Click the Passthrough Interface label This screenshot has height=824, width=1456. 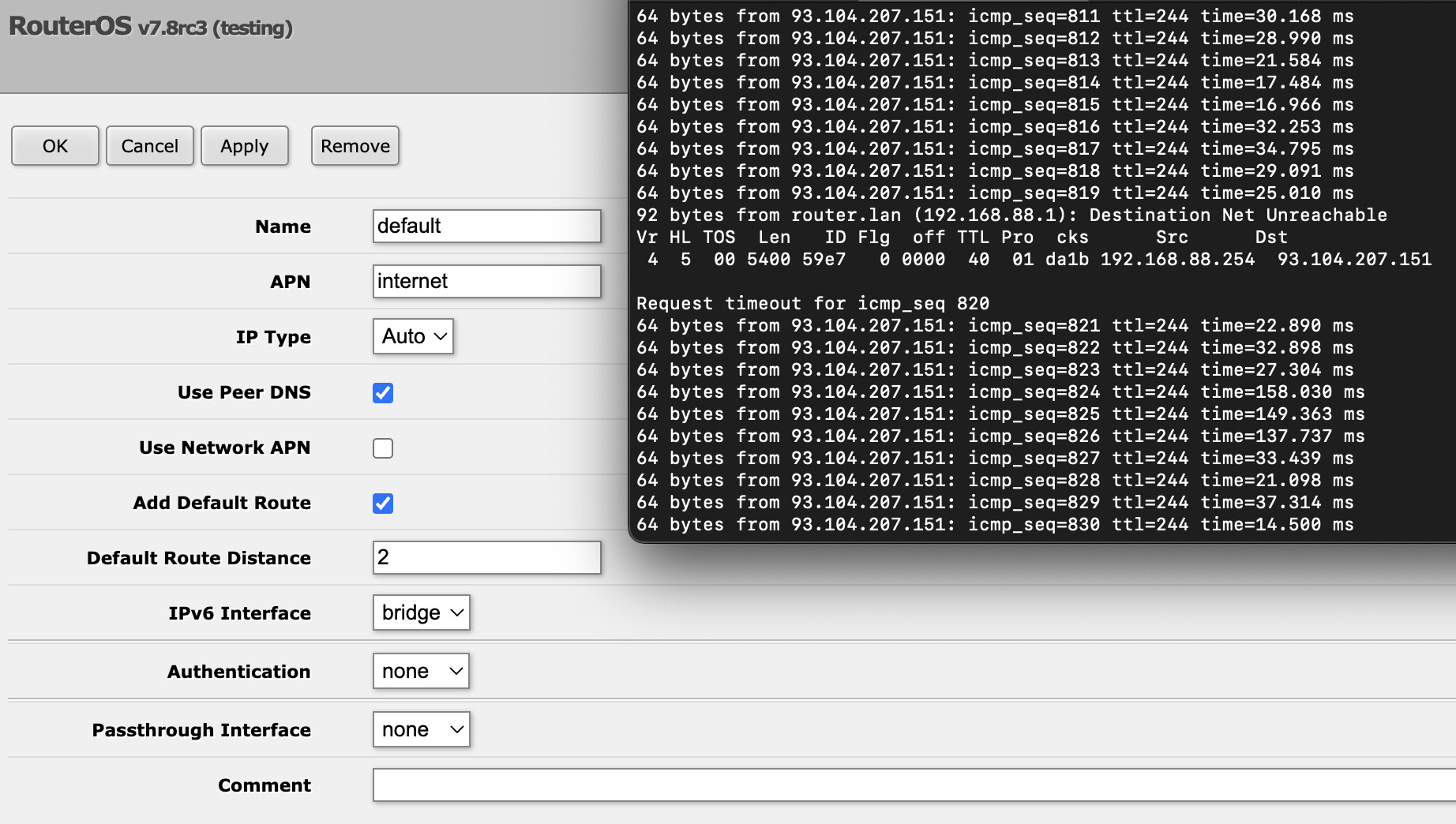[201, 729]
